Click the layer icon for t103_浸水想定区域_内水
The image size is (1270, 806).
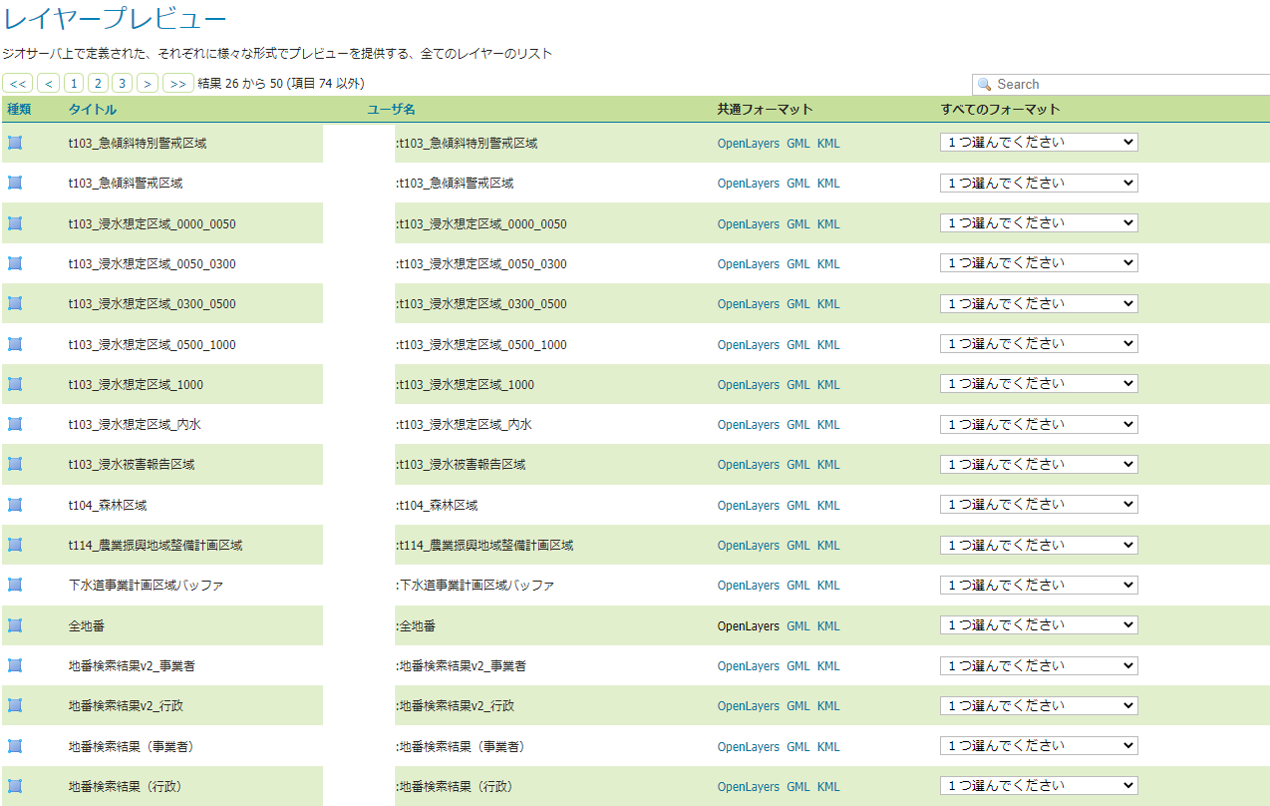tap(15, 424)
